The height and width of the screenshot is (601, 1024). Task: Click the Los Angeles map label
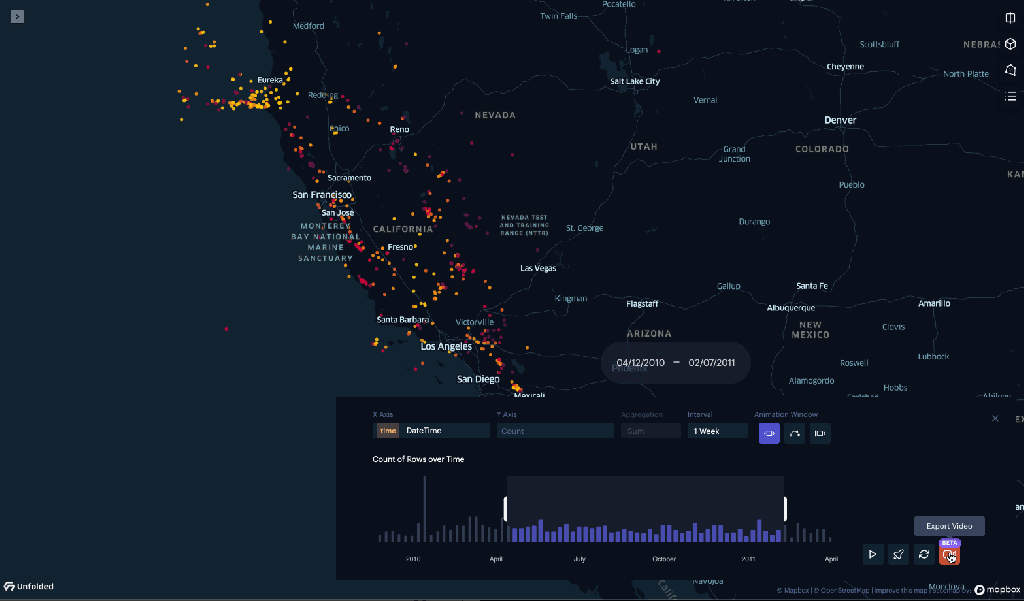(446, 346)
